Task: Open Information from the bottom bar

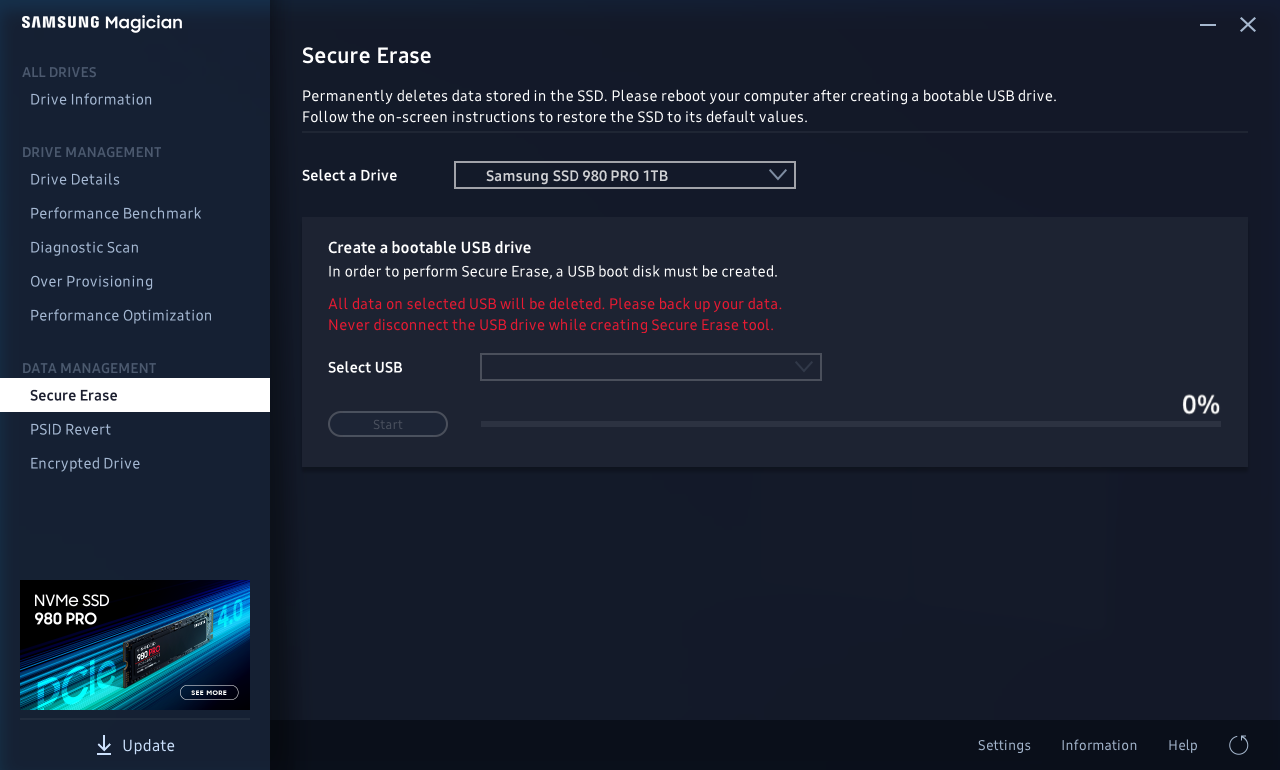Action: [1099, 745]
